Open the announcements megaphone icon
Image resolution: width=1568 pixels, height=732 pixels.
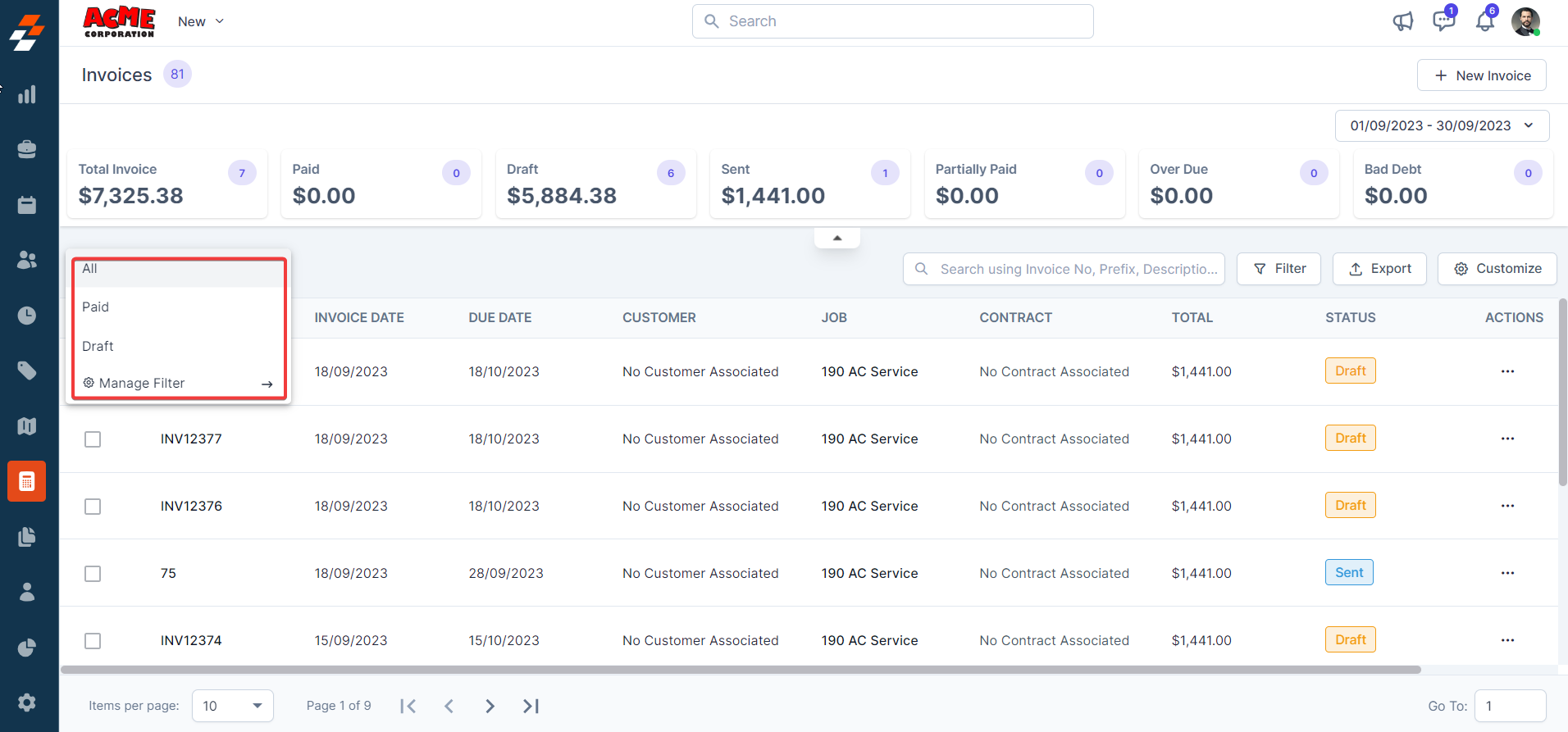tap(1402, 21)
